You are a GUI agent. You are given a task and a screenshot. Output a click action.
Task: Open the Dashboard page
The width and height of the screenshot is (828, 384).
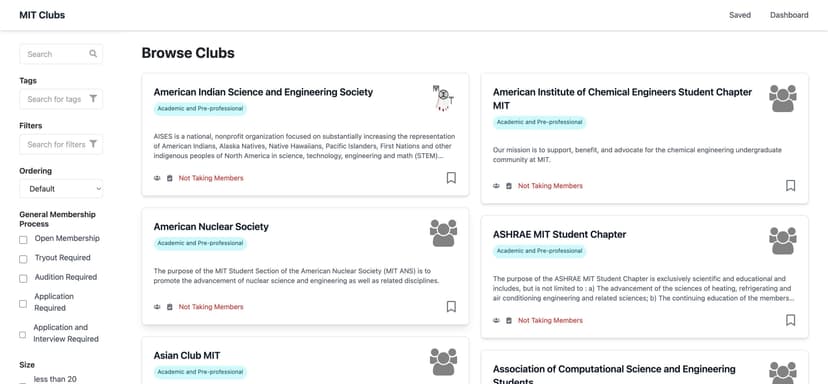[x=789, y=15]
